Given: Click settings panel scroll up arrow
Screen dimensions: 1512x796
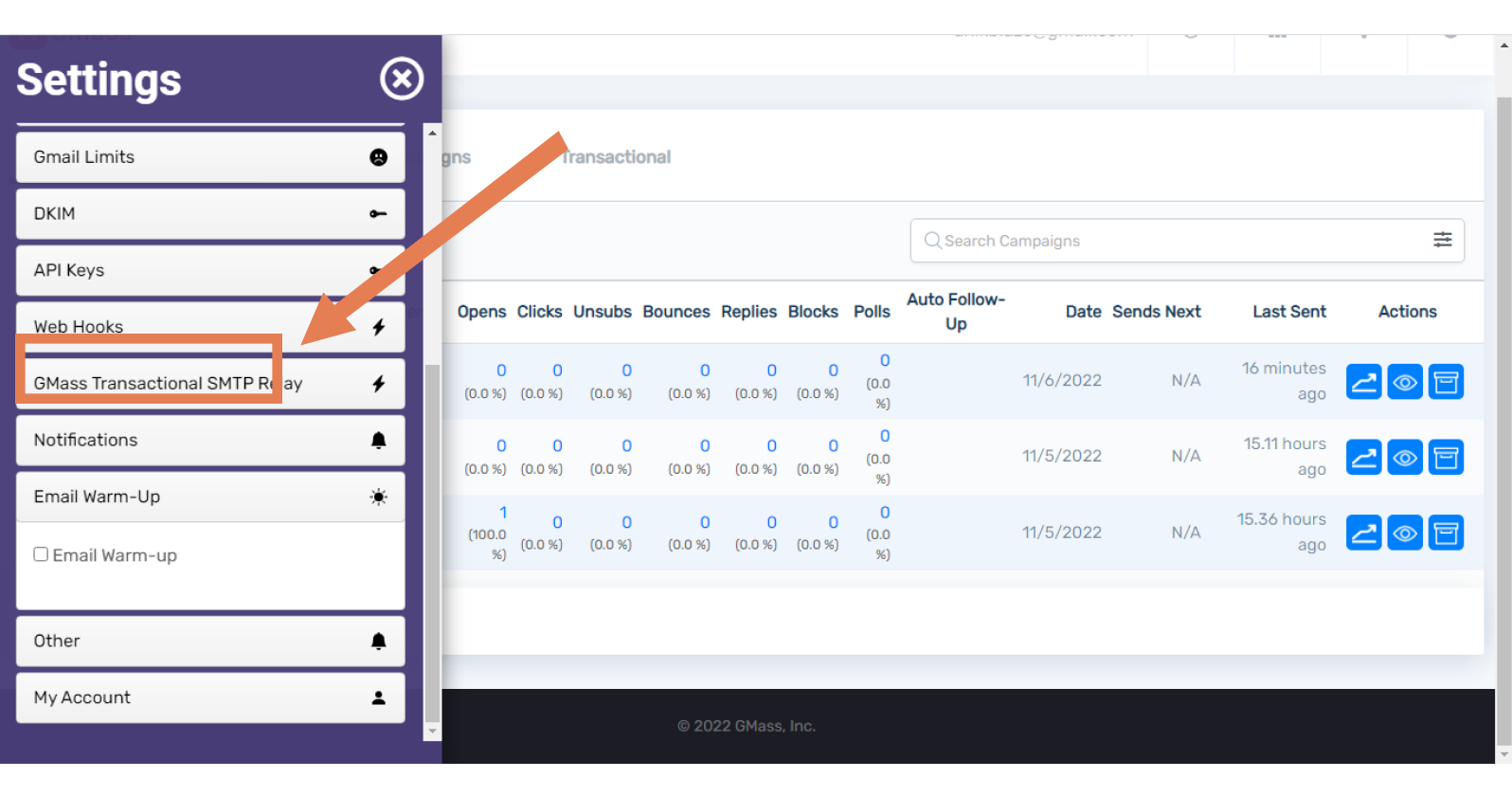Looking at the screenshot, I should pyautogui.click(x=432, y=133).
